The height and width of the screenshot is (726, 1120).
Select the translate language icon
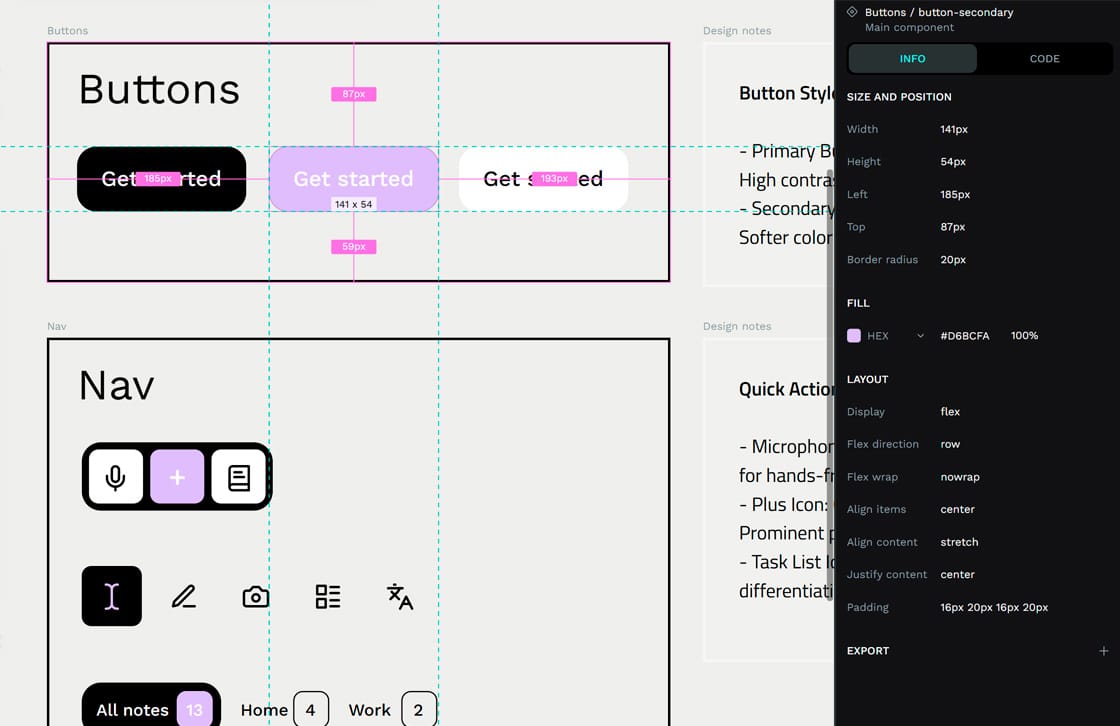tap(400, 597)
